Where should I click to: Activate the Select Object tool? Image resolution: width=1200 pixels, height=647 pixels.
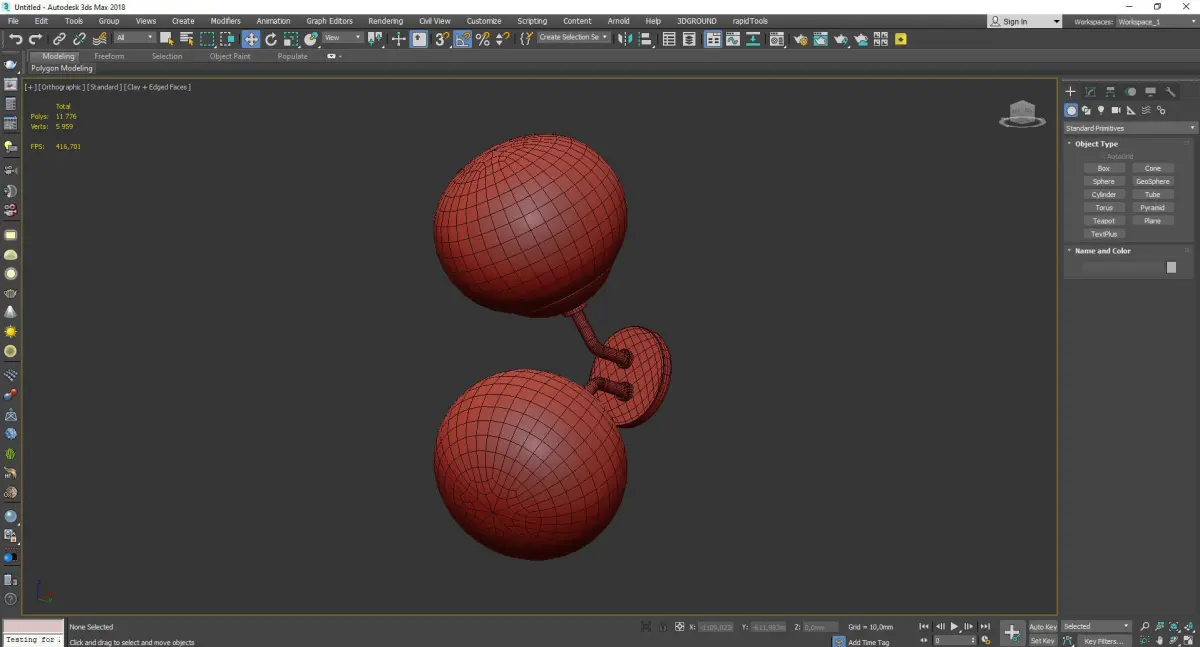(x=166, y=39)
